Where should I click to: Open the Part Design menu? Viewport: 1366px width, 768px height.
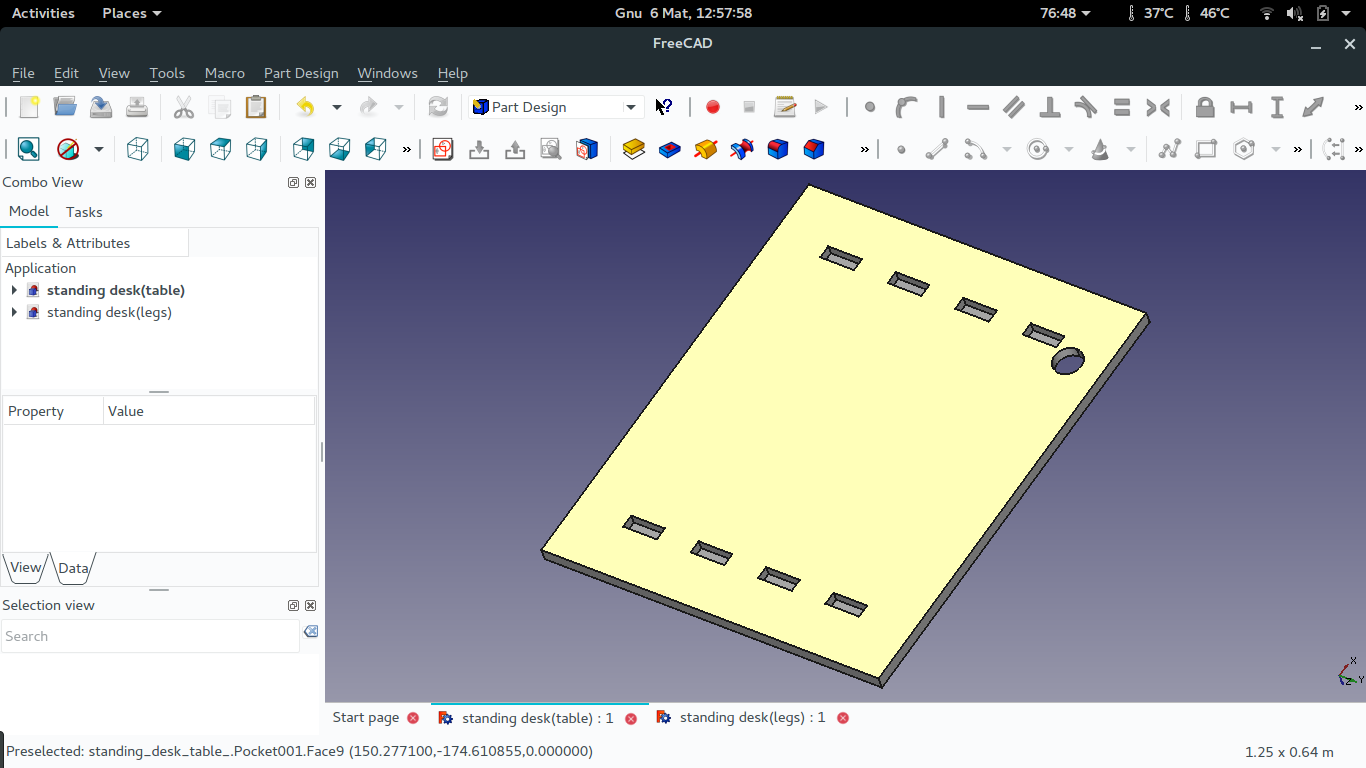(x=301, y=73)
